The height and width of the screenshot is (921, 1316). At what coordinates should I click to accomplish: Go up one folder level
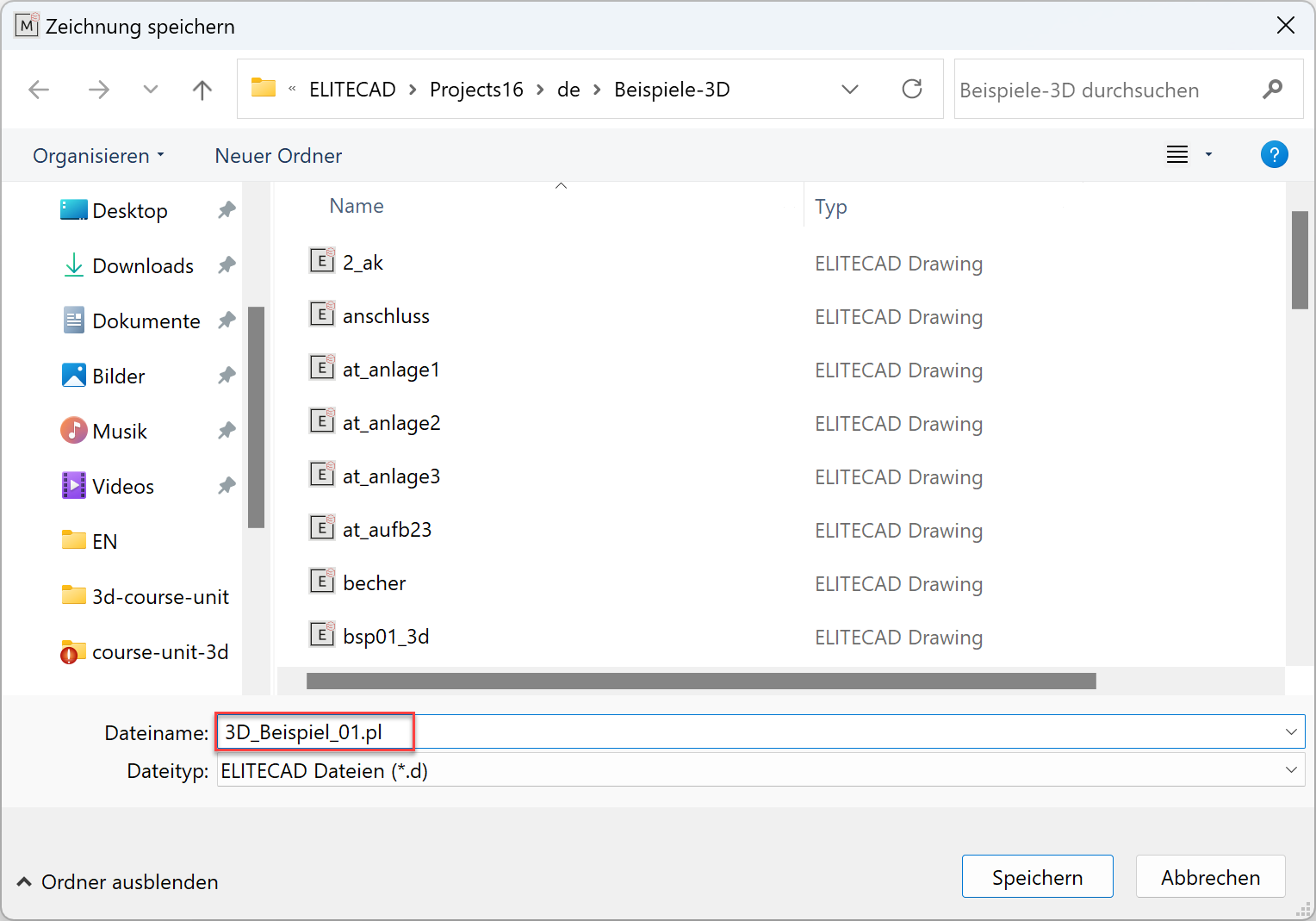[x=202, y=90]
